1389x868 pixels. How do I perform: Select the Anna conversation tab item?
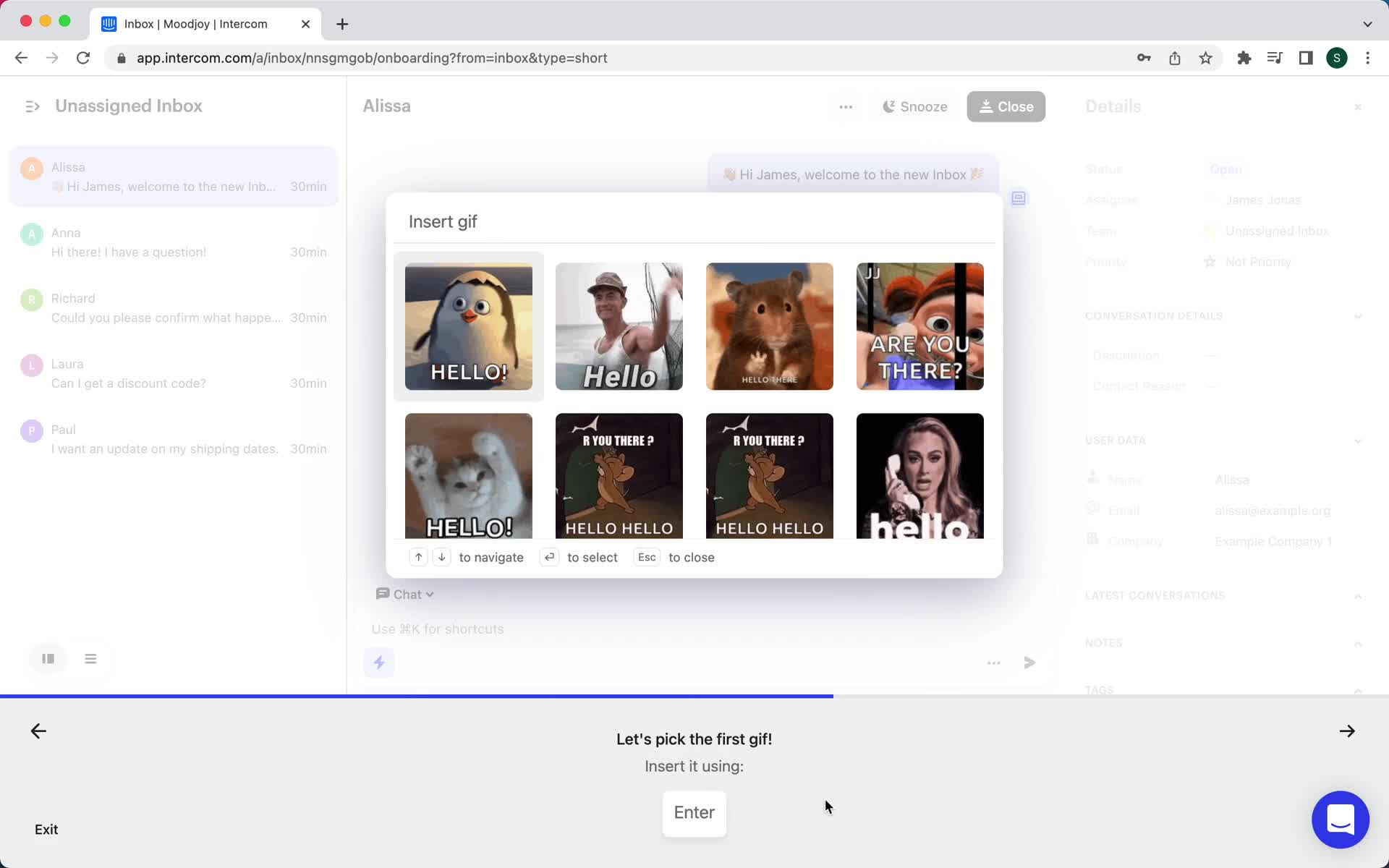(175, 241)
